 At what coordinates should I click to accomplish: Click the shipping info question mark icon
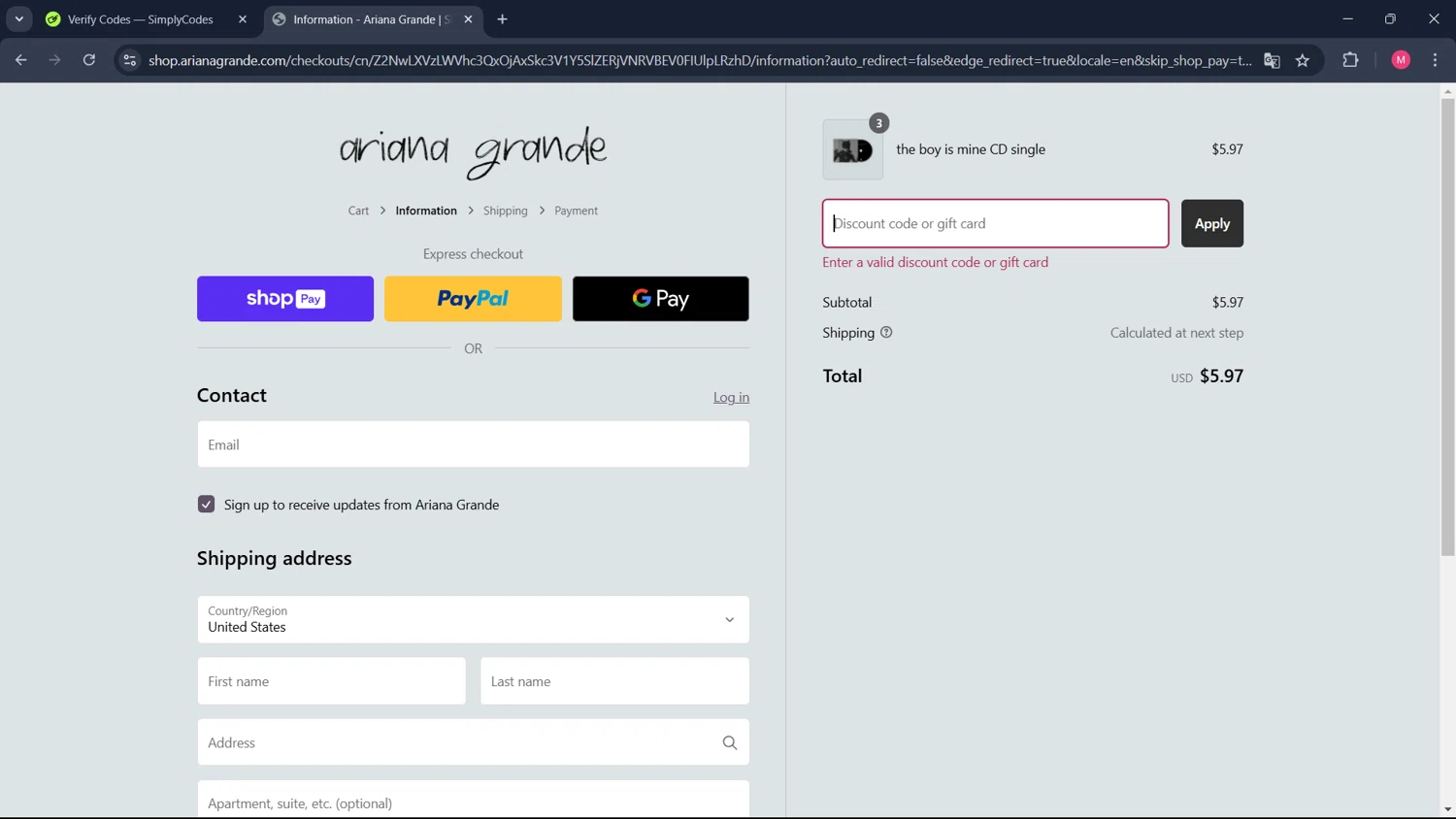pyautogui.click(x=886, y=332)
